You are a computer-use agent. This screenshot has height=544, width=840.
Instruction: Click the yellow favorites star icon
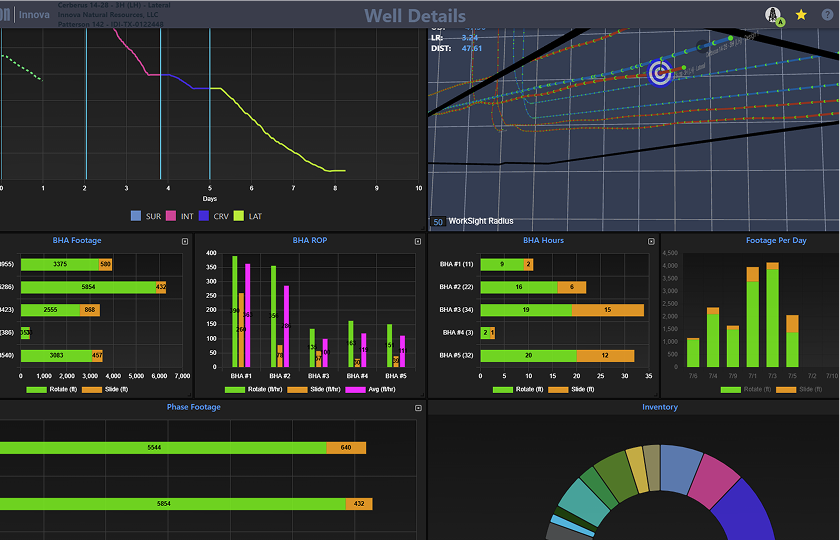click(801, 15)
